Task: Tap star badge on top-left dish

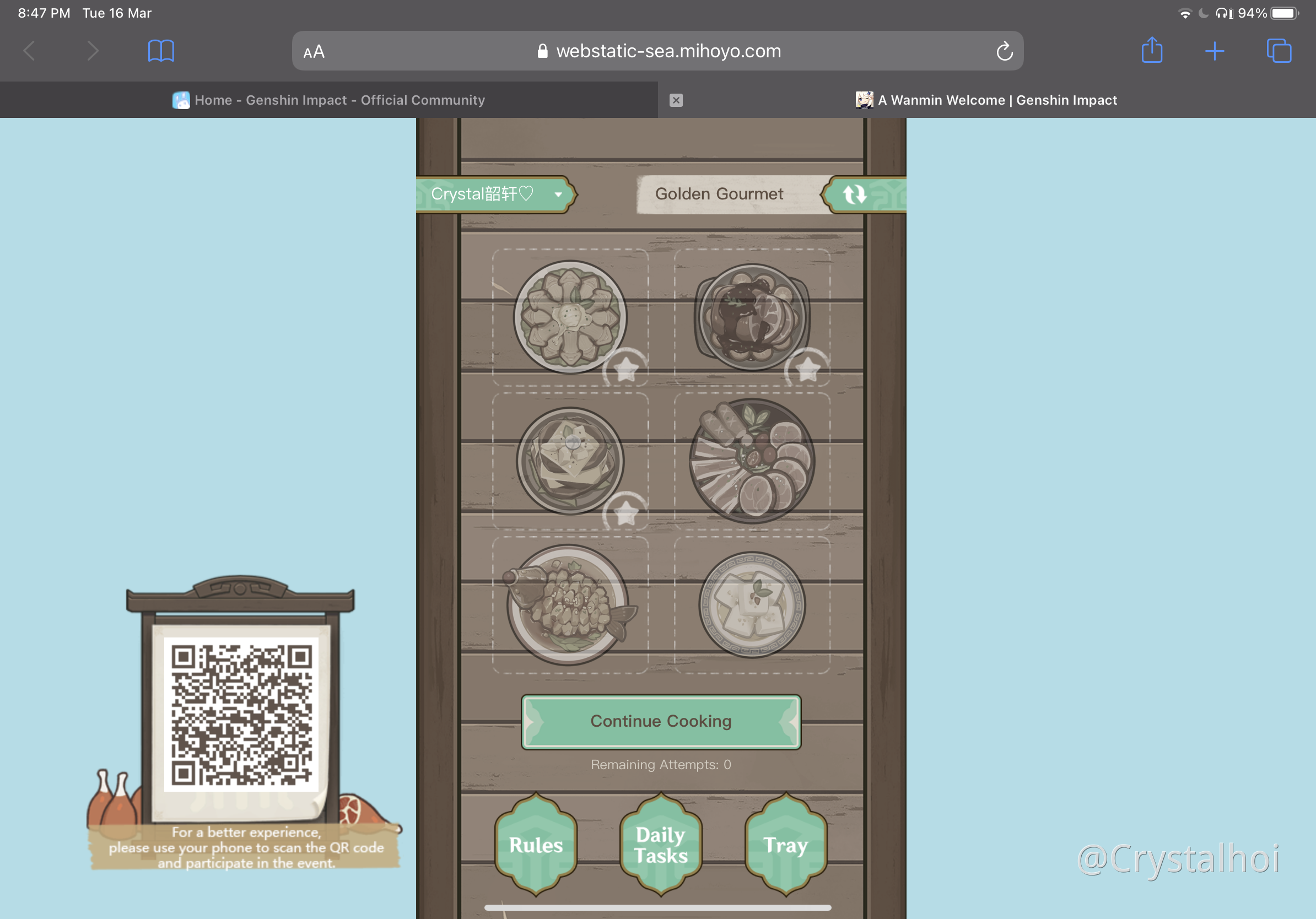Action: click(x=625, y=369)
